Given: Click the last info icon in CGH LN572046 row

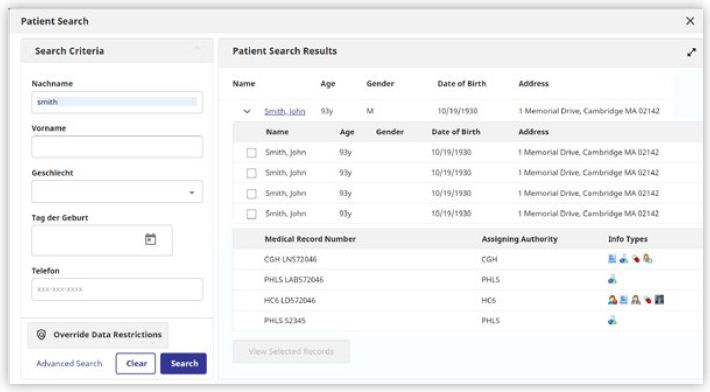Looking at the screenshot, I should click(x=648, y=259).
